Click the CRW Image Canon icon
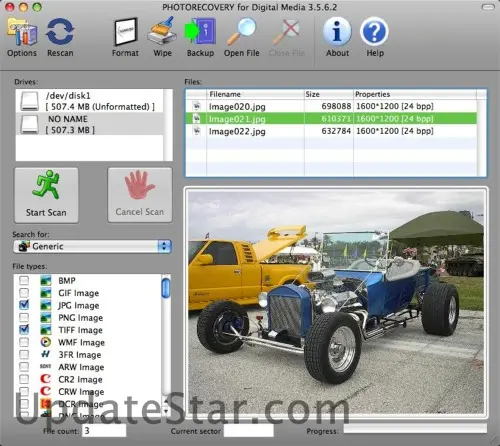This screenshot has height=446, width=500. pyautogui.click(x=46, y=391)
